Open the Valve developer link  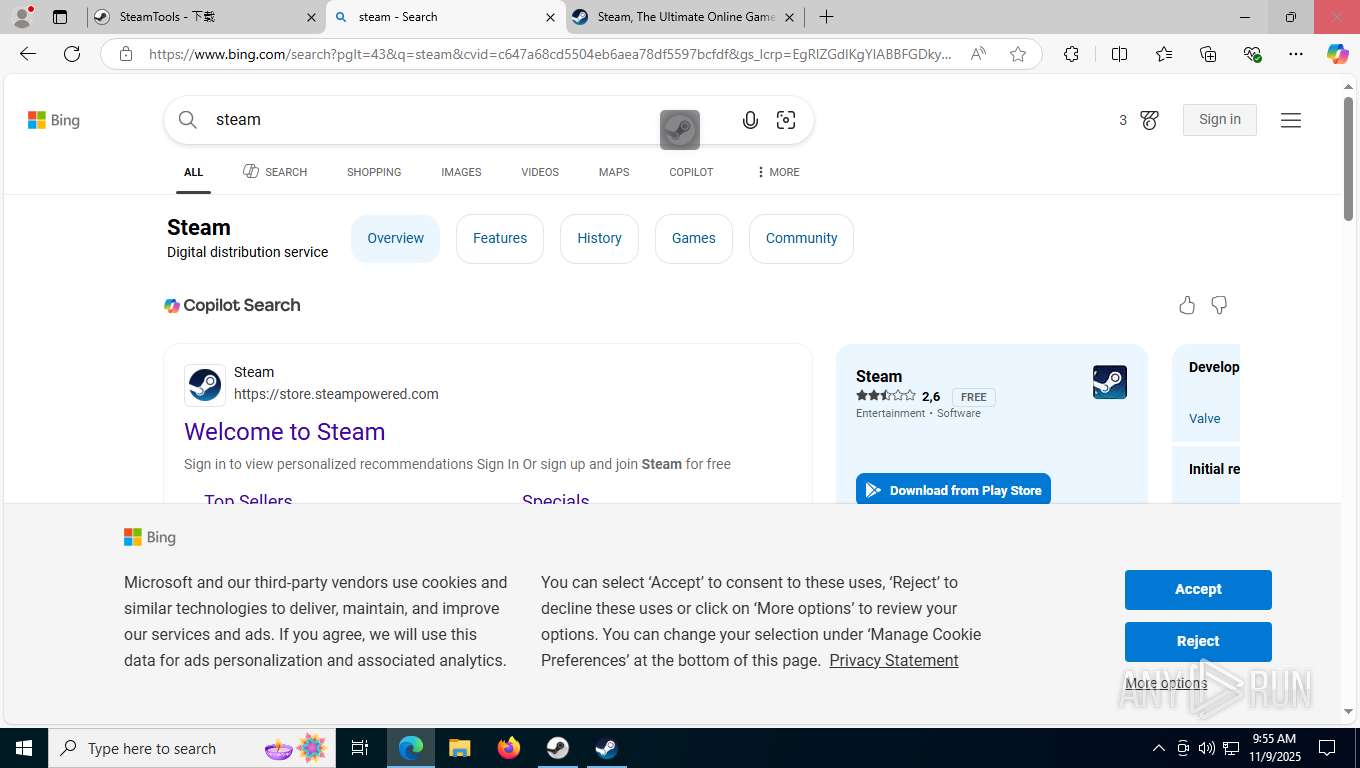tap(1204, 419)
